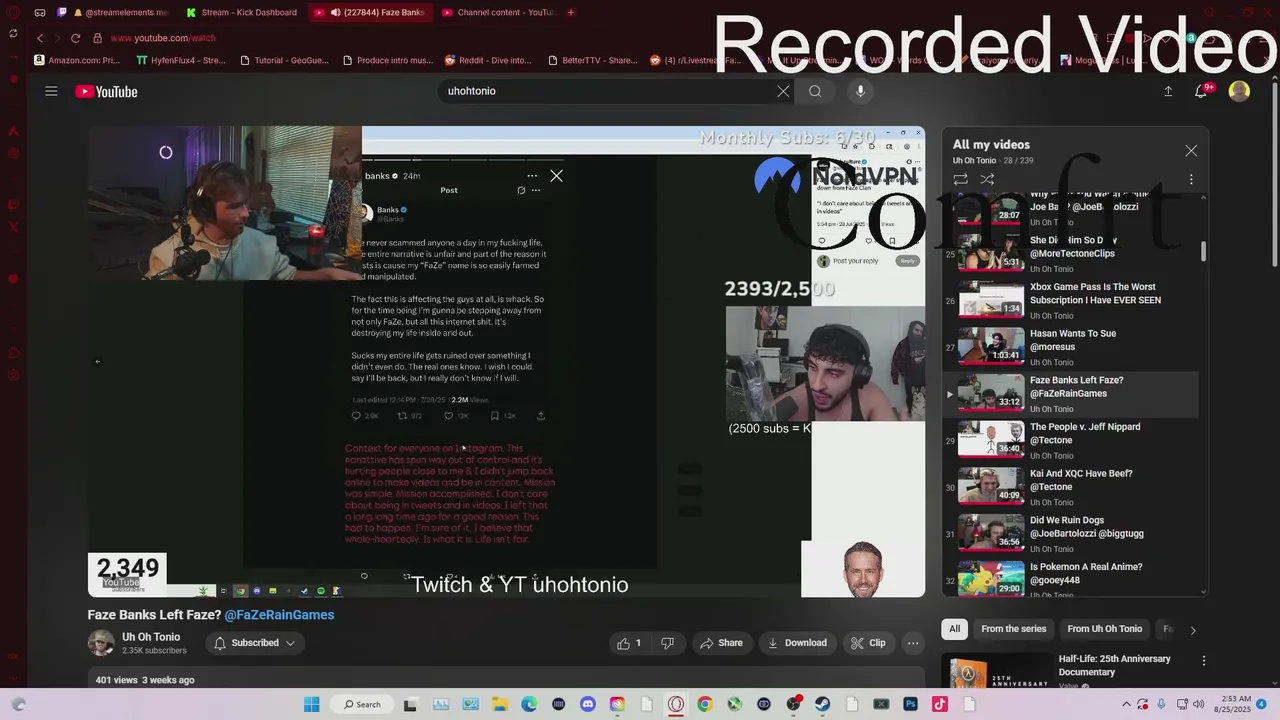Select the From the series chip

(x=1013, y=629)
